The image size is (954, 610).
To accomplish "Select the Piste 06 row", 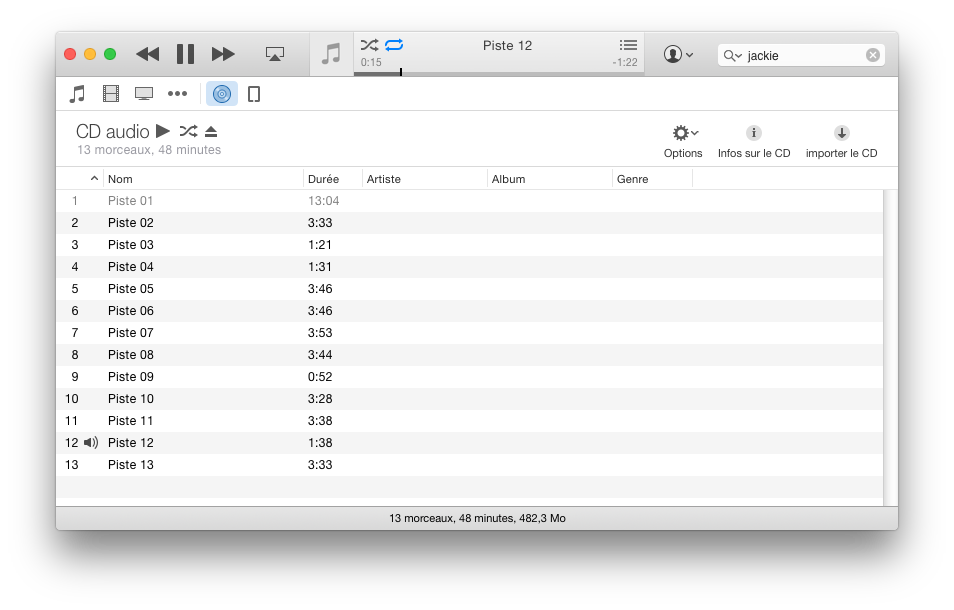I will pyautogui.click(x=469, y=311).
